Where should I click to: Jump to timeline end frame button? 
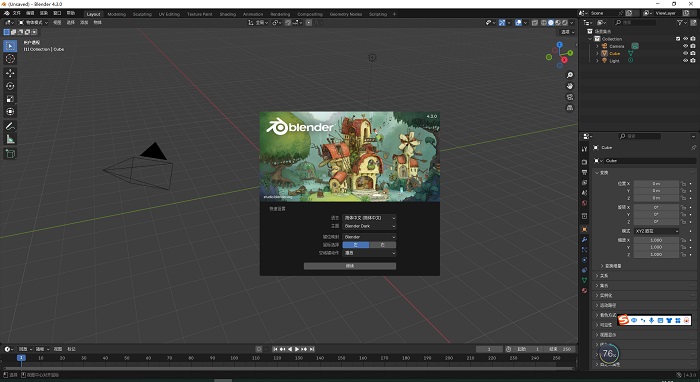[x=312, y=349]
